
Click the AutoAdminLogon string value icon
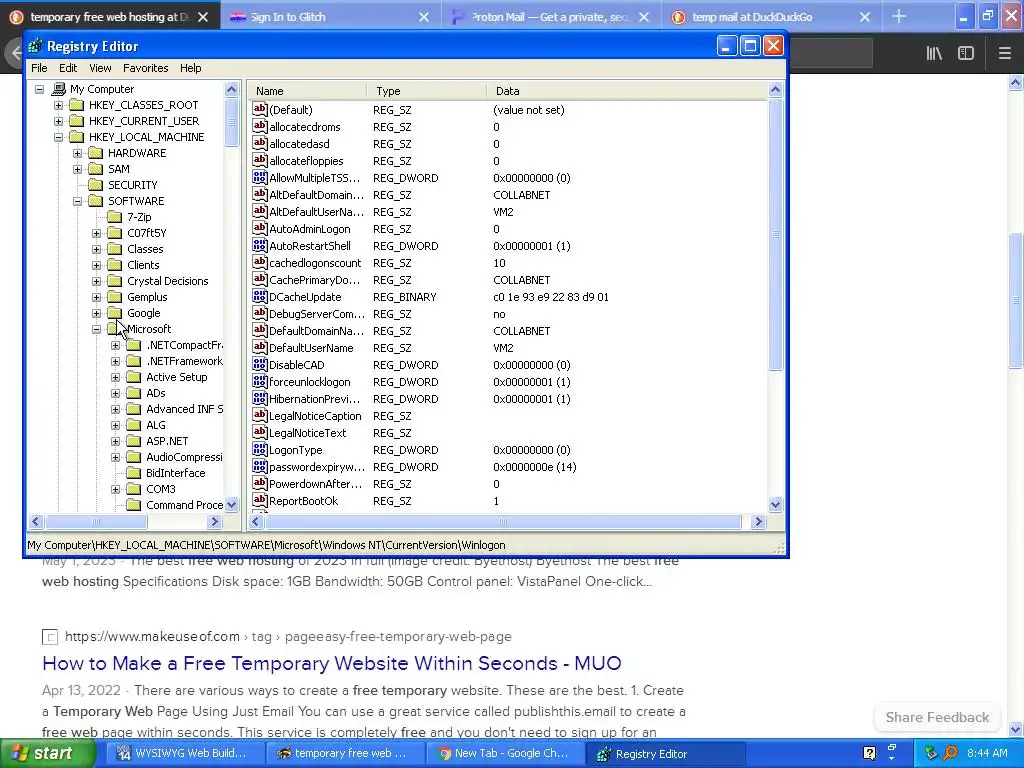point(260,228)
